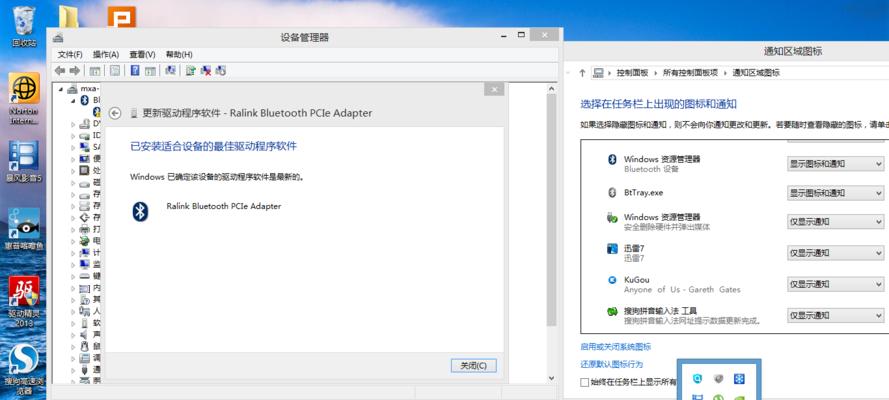Click the update driver software toolbar icon
Image resolution: width=889 pixels, height=400 pixels.
point(190,70)
